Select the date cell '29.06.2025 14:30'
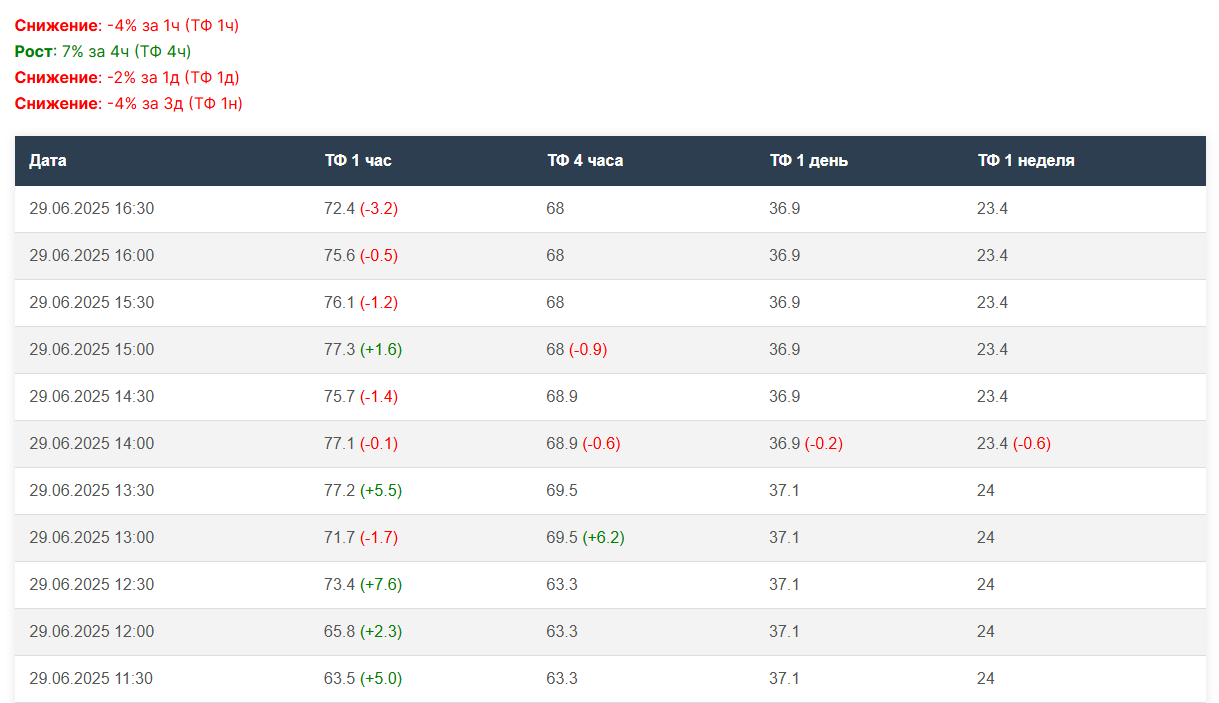Screen dimensions: 1219x703 pyautogui.click(x=92, y=396)
